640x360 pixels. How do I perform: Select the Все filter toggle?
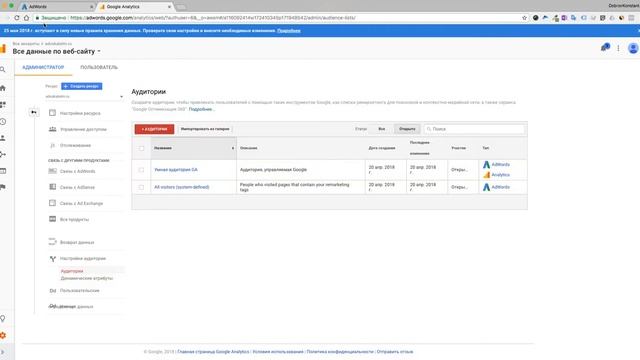[x=382, y=129]
